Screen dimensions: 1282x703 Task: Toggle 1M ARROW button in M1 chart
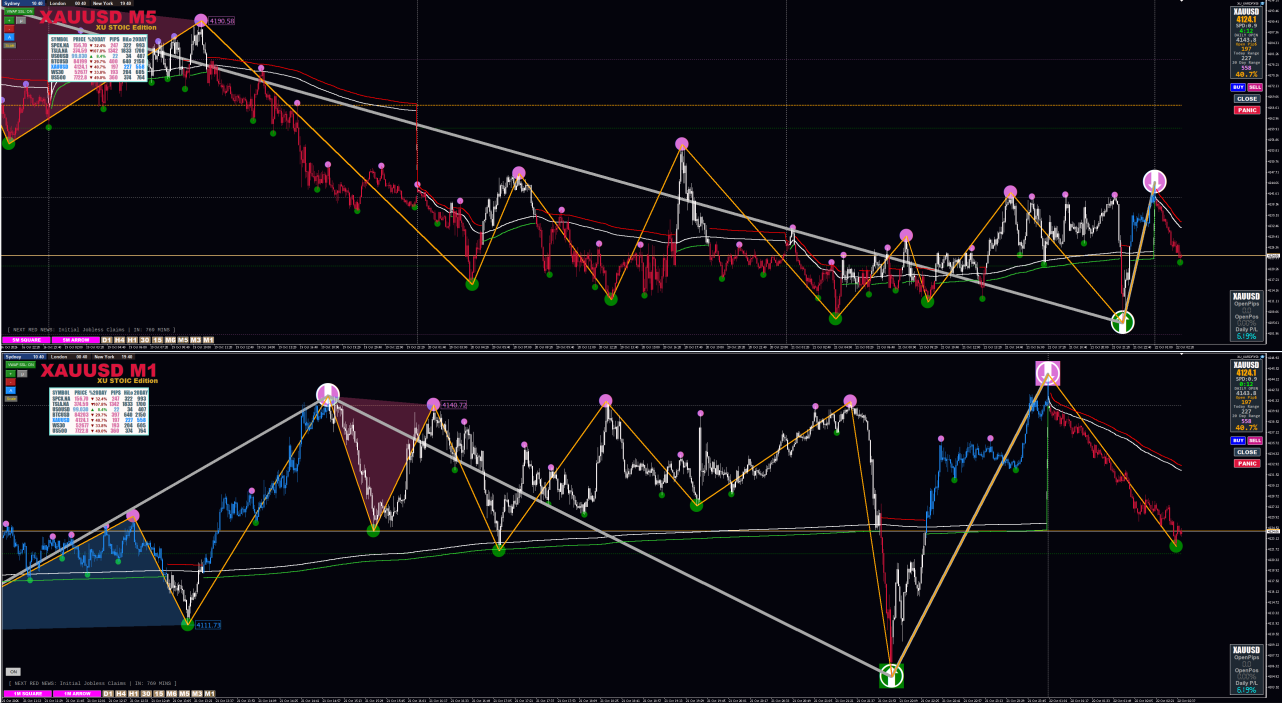pos(75,693)
